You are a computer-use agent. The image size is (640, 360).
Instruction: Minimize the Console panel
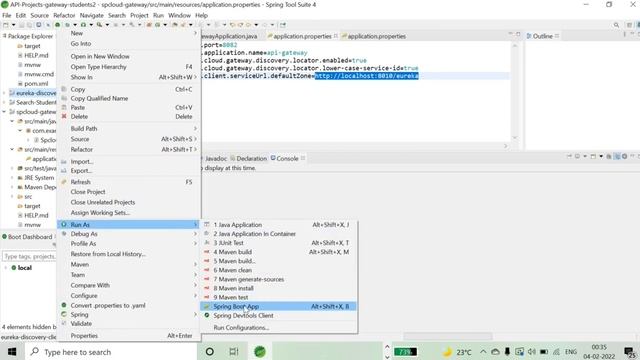tap(632, 156)
